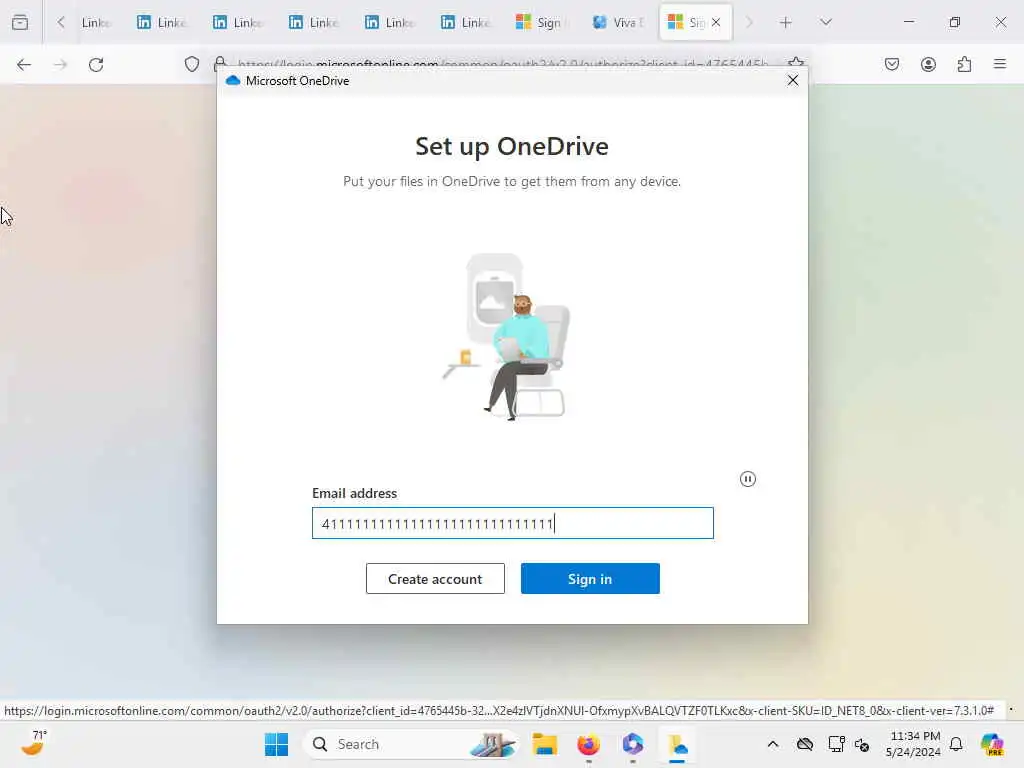Open the clock showing 11:34 PM

pos(914,744)
